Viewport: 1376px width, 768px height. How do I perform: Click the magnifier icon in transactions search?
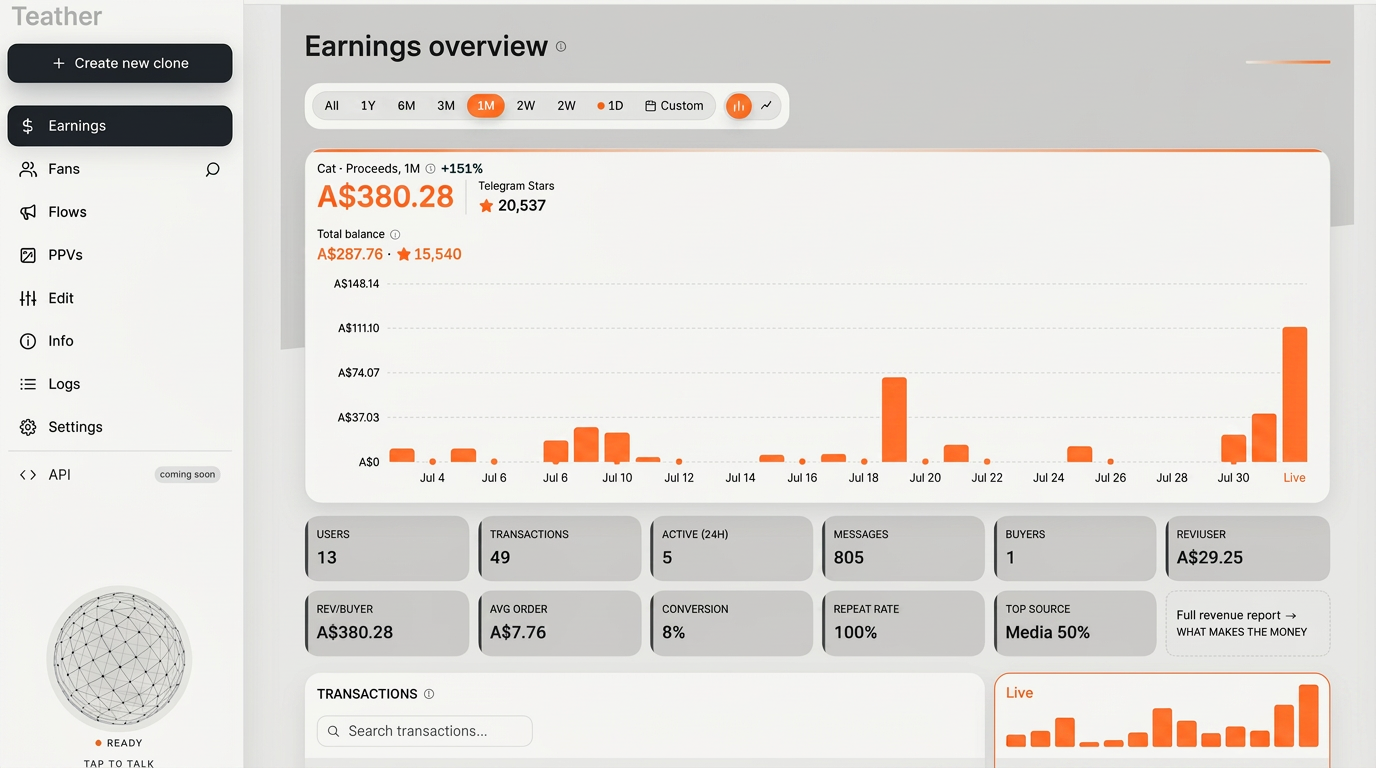(334, 731)
